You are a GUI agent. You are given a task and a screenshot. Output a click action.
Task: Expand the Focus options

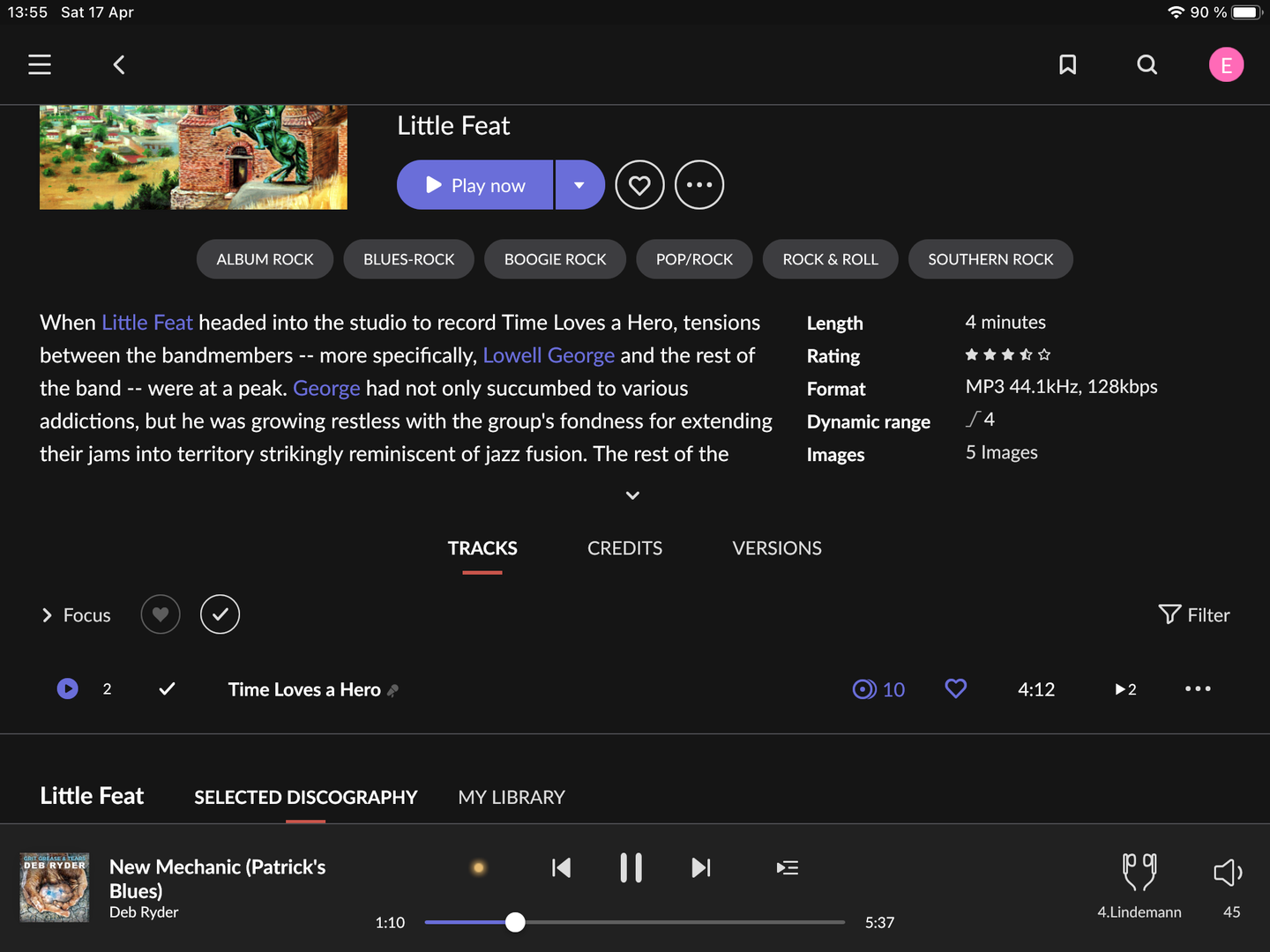[76, 615]
